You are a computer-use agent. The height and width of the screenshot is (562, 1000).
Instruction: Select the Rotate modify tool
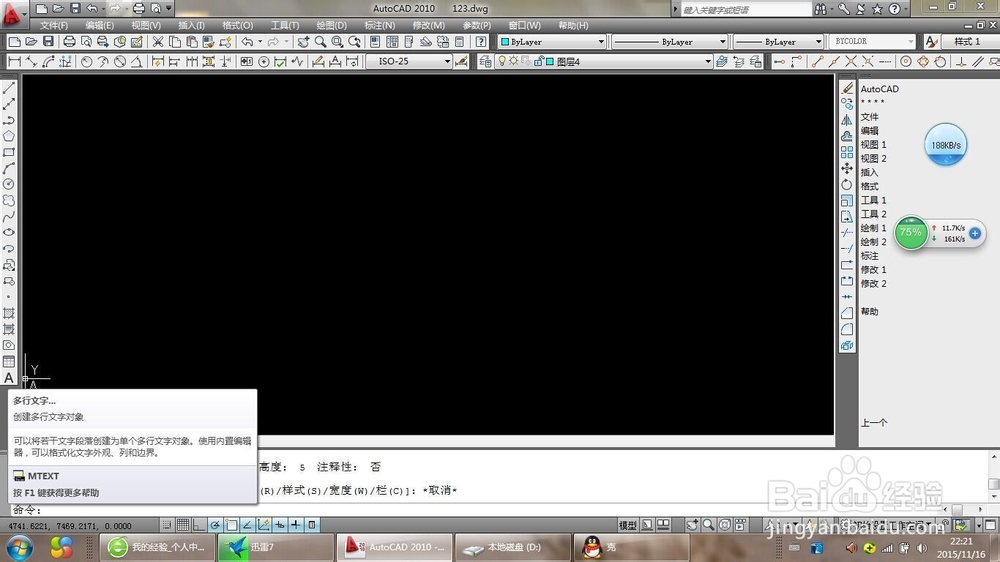click(847, 184)
